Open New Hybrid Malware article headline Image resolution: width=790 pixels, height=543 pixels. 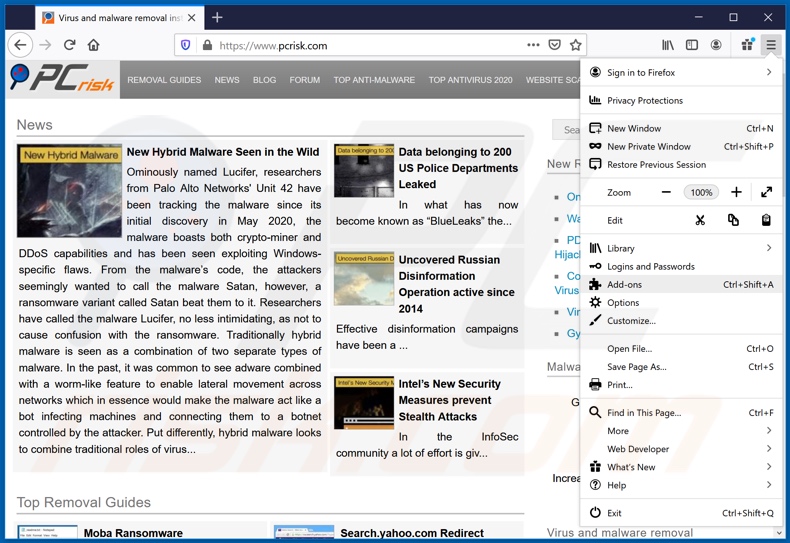(x=222, y=152)
